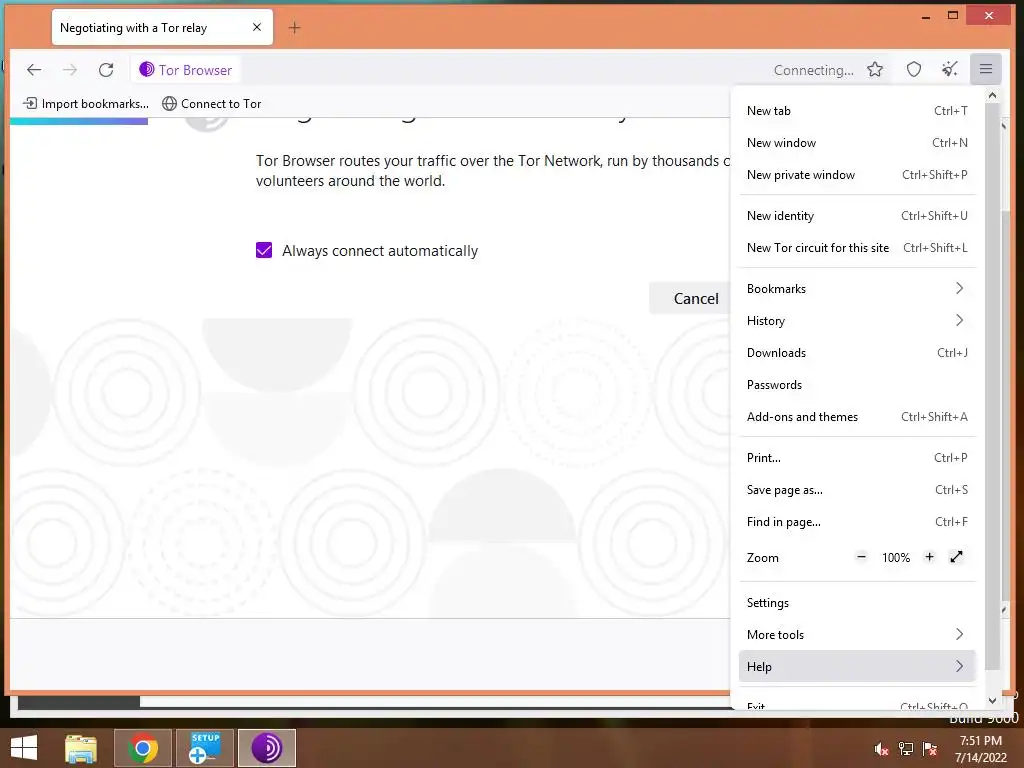This screenshot has width=1024, height=768.
Task: Expand the Help submenu
Action: [x=857, y=667]
